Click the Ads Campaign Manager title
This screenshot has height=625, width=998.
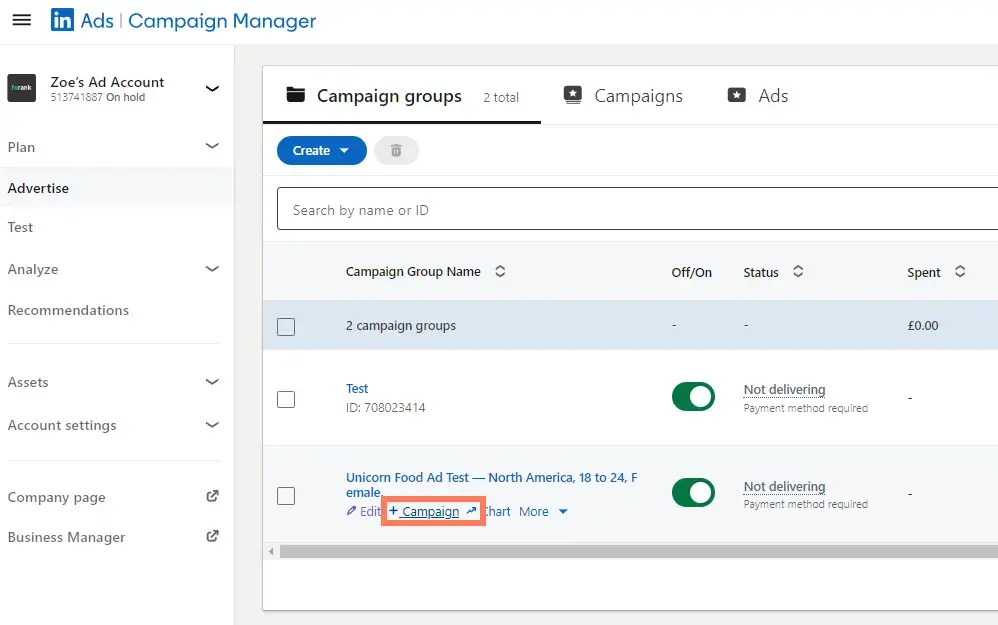click(198, 20)
